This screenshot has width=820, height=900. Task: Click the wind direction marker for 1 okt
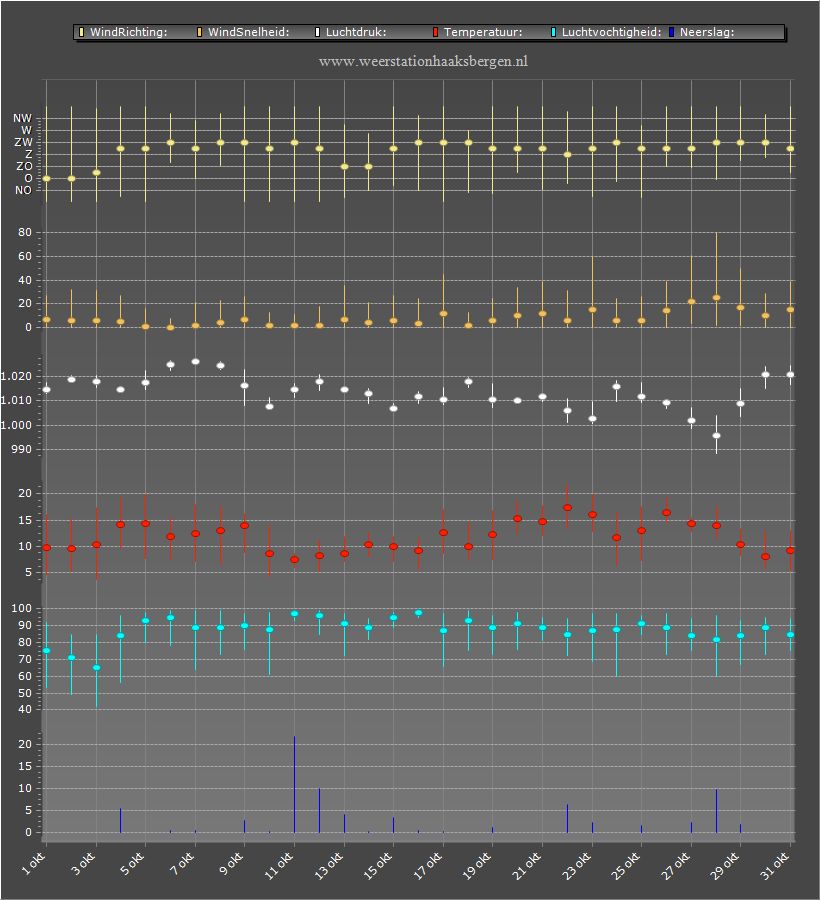tap(46, 179)
